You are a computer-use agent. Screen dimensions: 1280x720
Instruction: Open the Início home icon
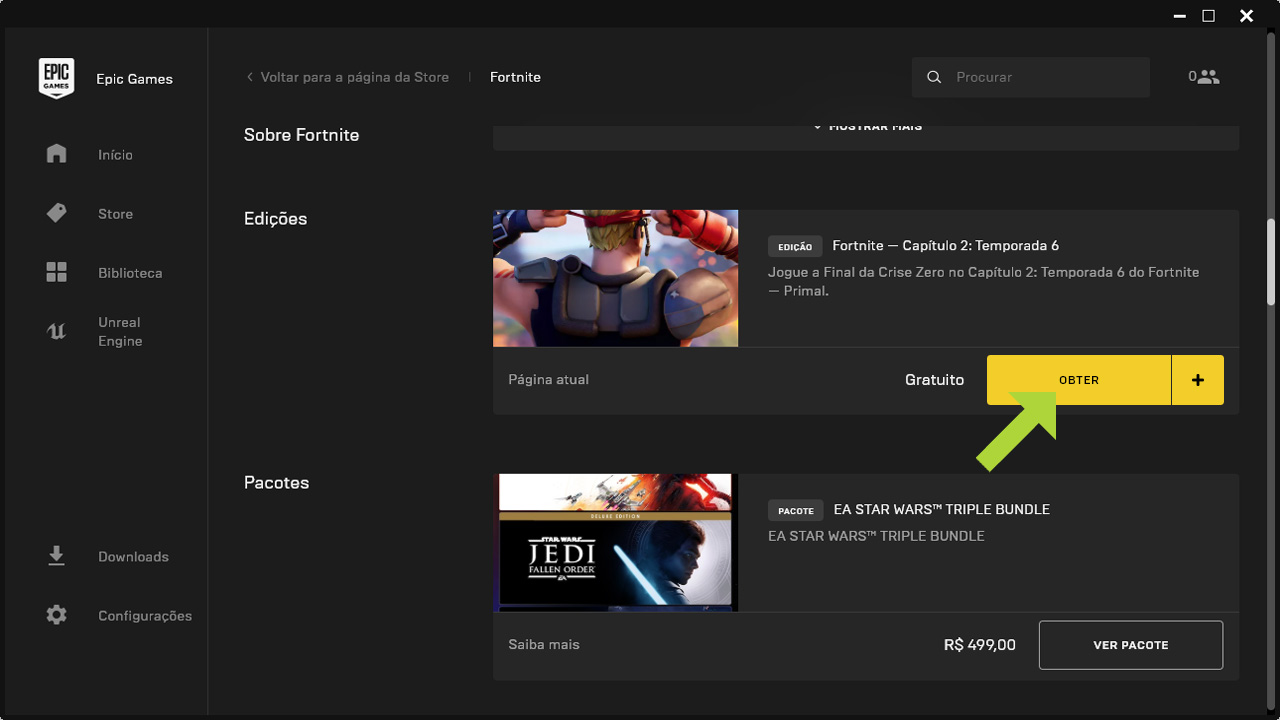(56, 154)
